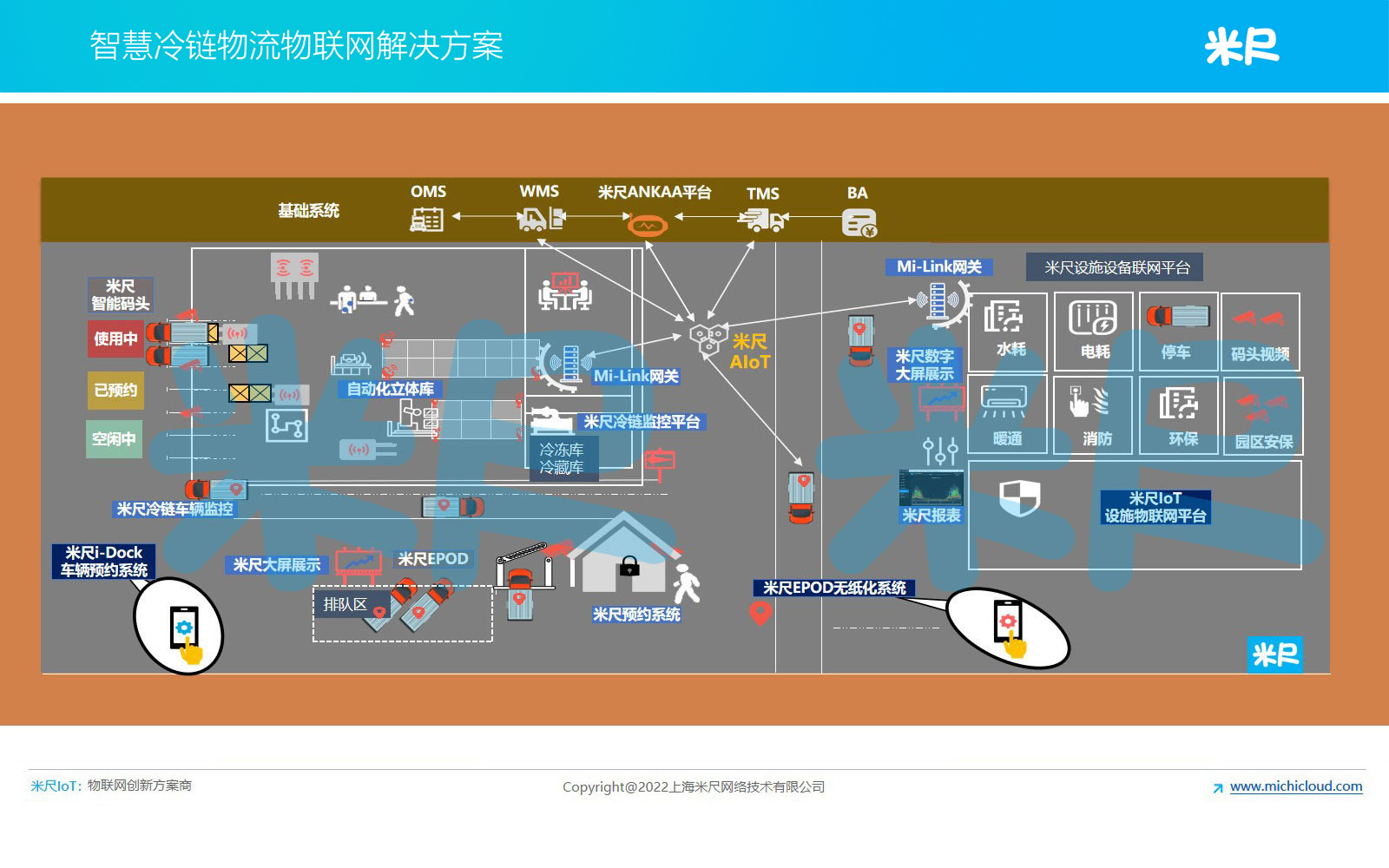Select the 已预约 yellow status label
Viewport: 1389px width, 868px height.
coord(115,390)
